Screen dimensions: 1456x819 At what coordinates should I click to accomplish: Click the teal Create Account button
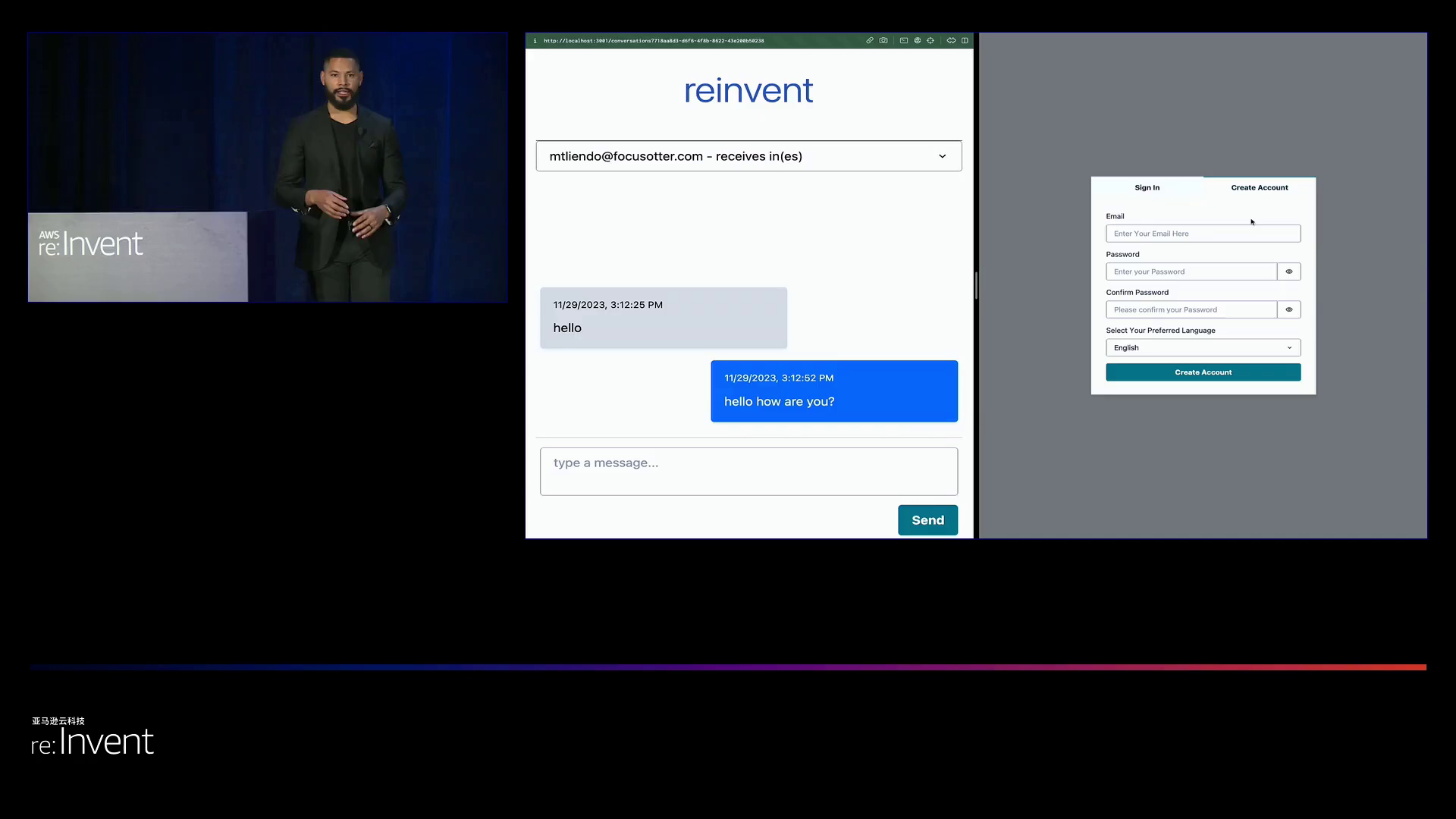[x=1203, y=372]
